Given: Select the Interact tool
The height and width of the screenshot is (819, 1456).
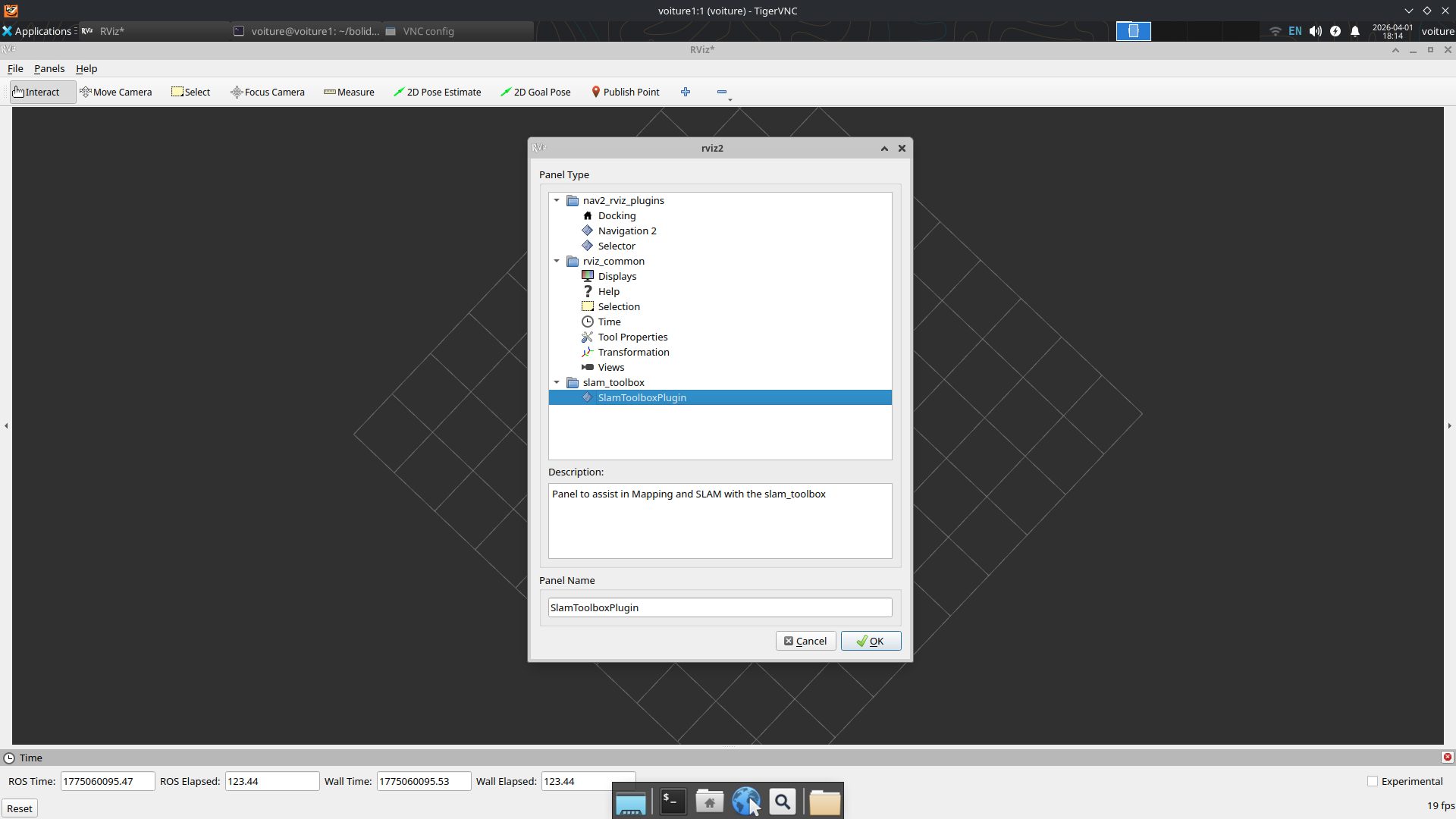Looking at the screenshot, I should (36, 92).
